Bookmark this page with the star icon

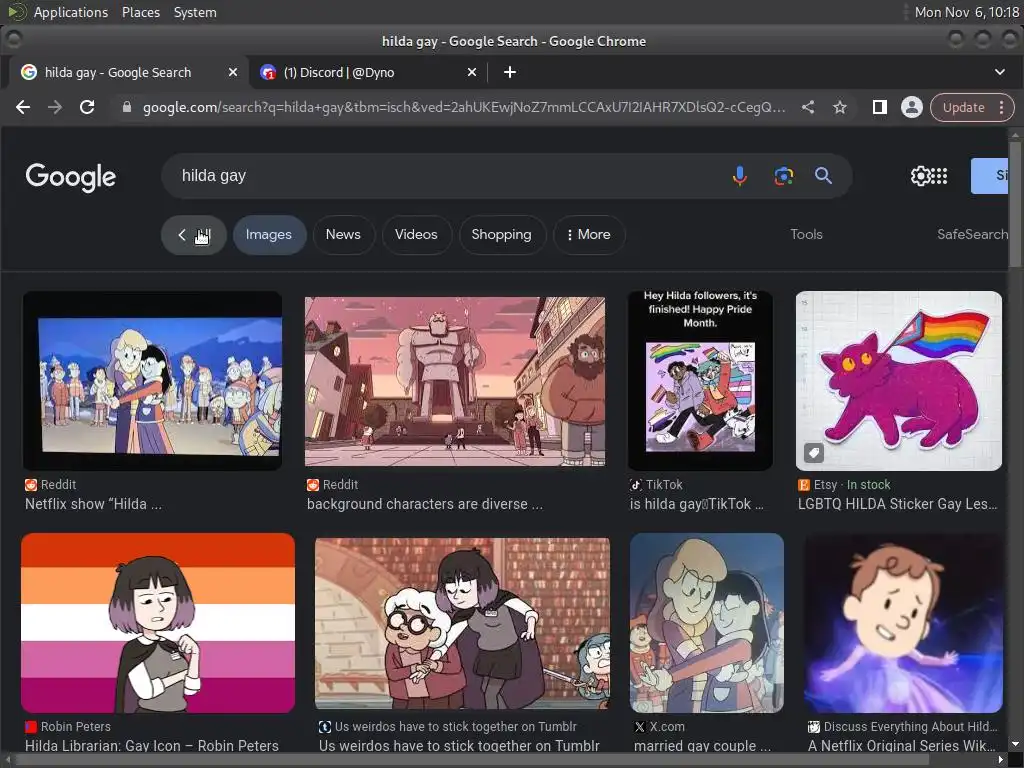tap(840, 107)
